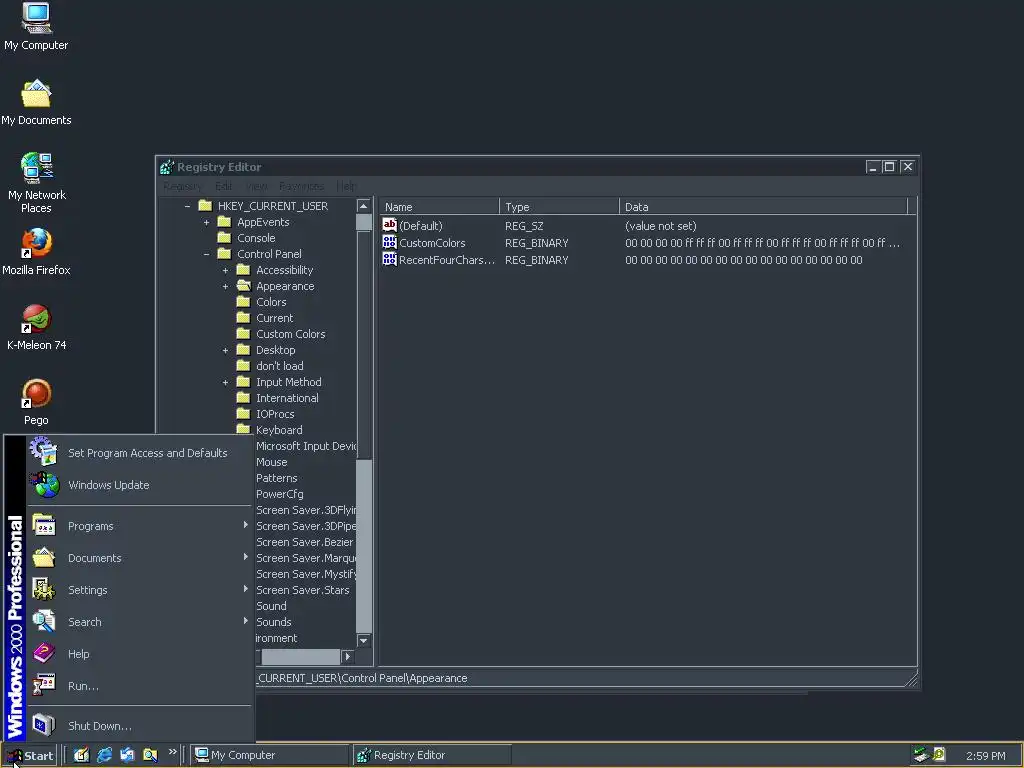1024x768 pixels.
Task: Click Show Desktop quick launch icon
Action: pyautogui.click(x=81, y=755)
